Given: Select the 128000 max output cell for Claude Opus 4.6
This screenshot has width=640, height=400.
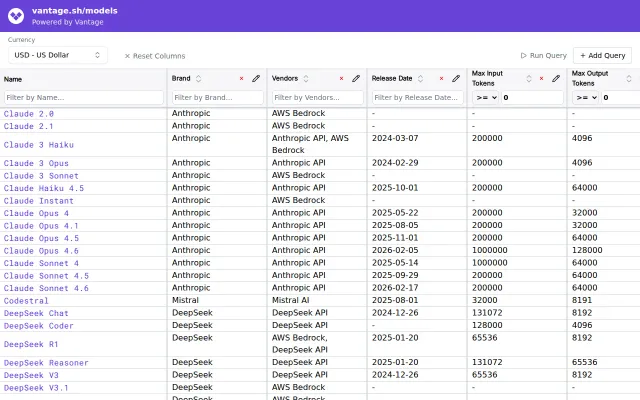Looking at the screenshot, I should [603, 250].
